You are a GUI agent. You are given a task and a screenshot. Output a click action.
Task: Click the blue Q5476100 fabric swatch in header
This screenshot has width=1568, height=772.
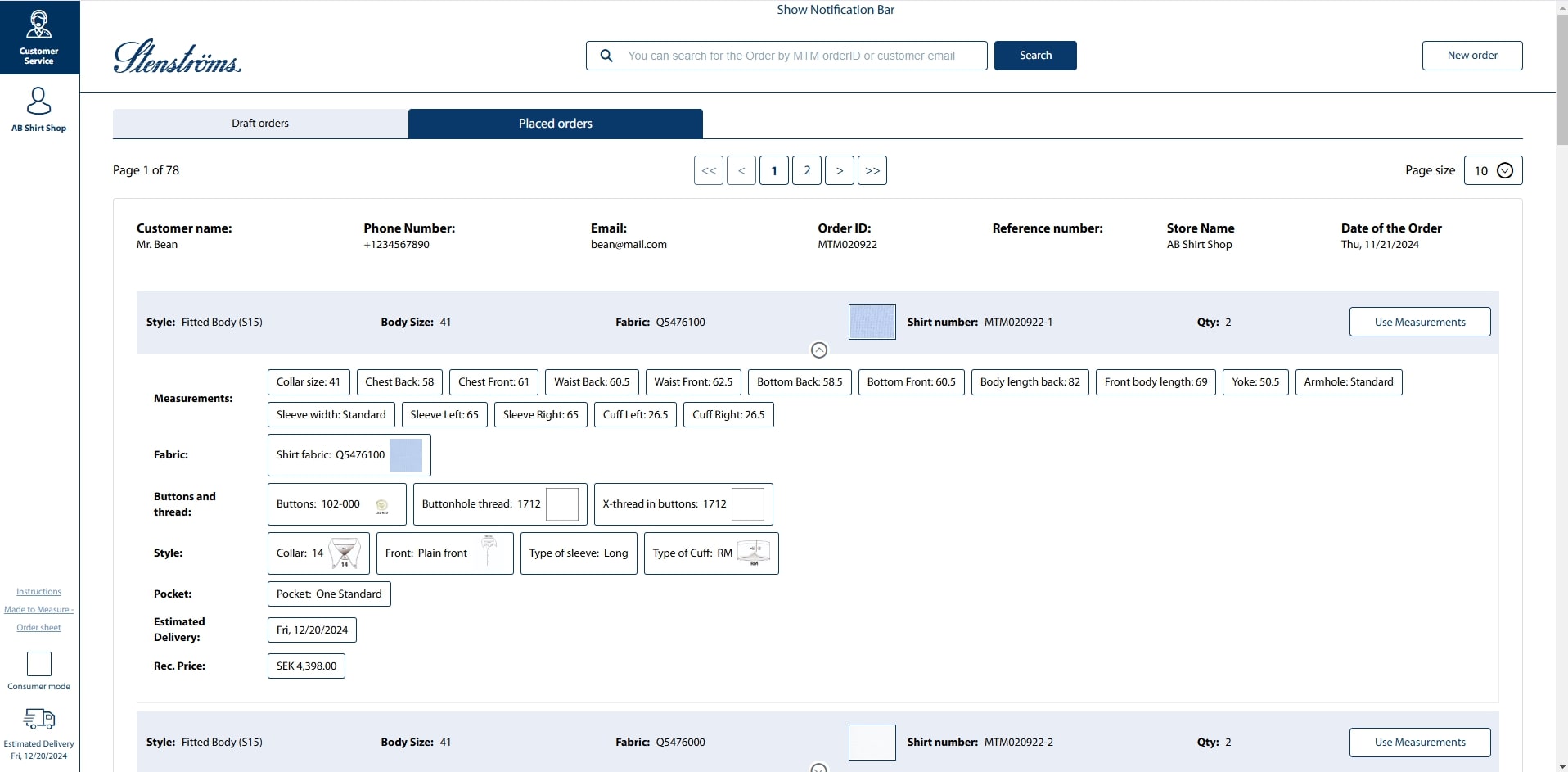(872, 322)
